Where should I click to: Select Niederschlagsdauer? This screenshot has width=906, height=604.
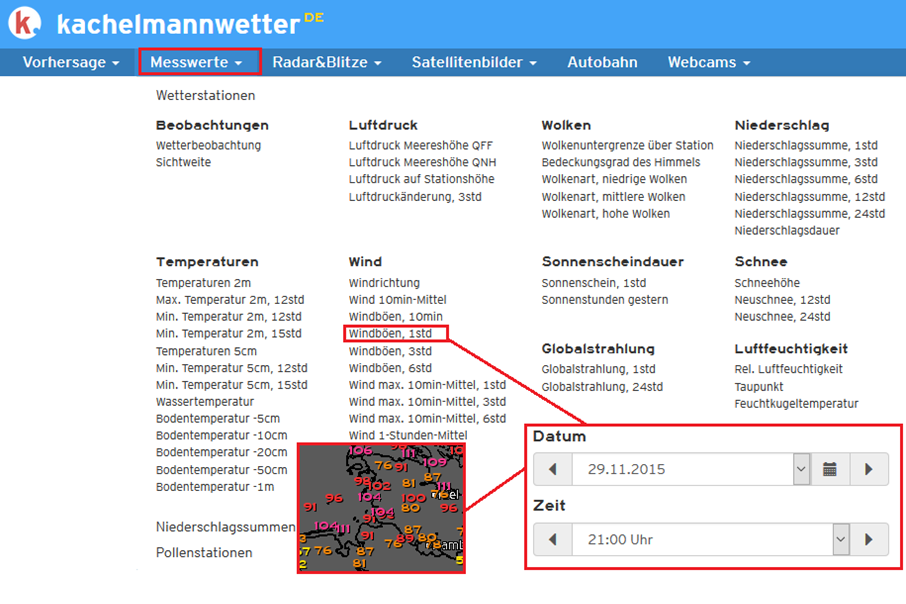tap(787, 230)
